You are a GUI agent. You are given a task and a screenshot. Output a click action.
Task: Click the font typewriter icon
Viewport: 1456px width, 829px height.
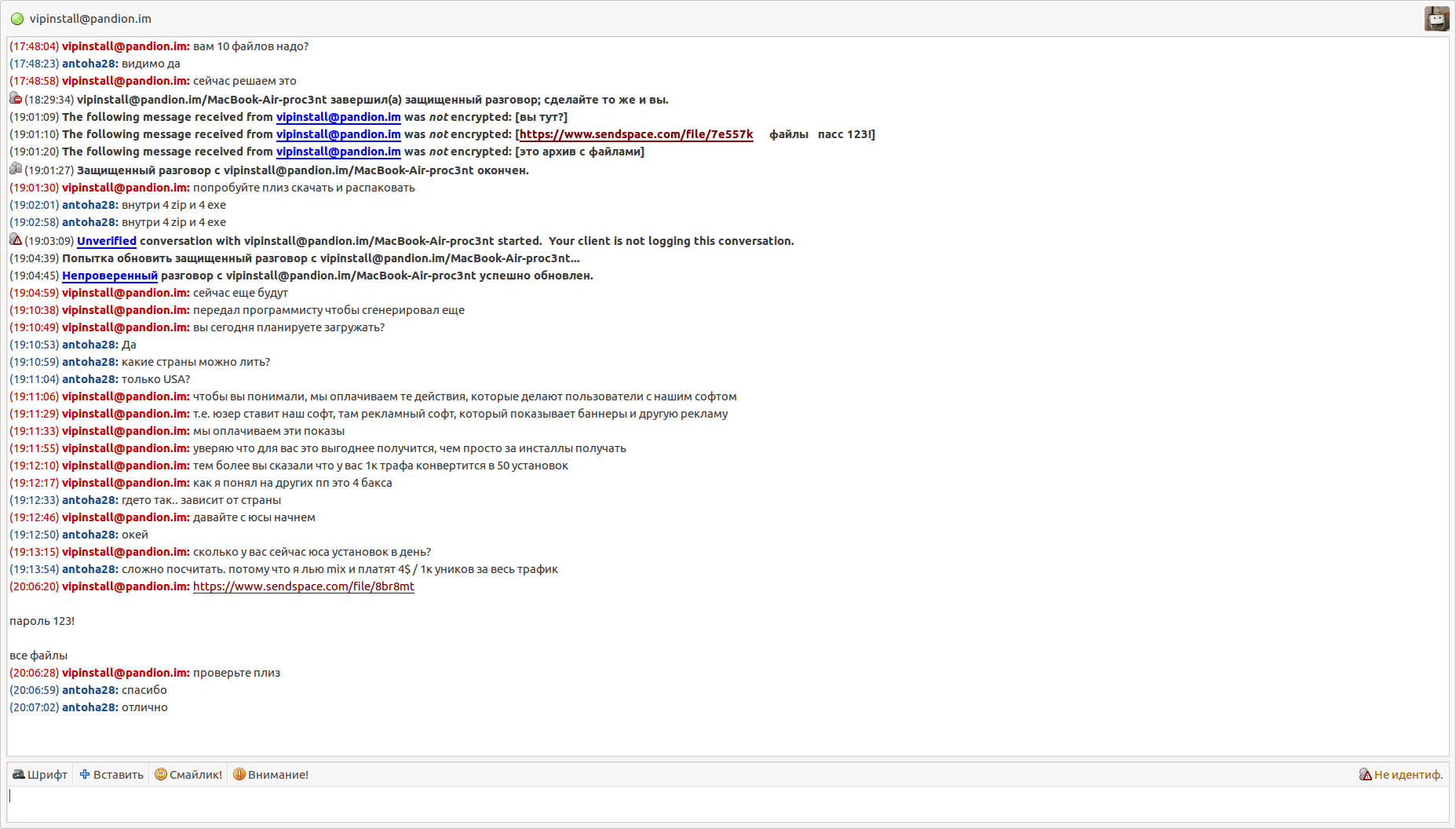click(x=19, y=774)
